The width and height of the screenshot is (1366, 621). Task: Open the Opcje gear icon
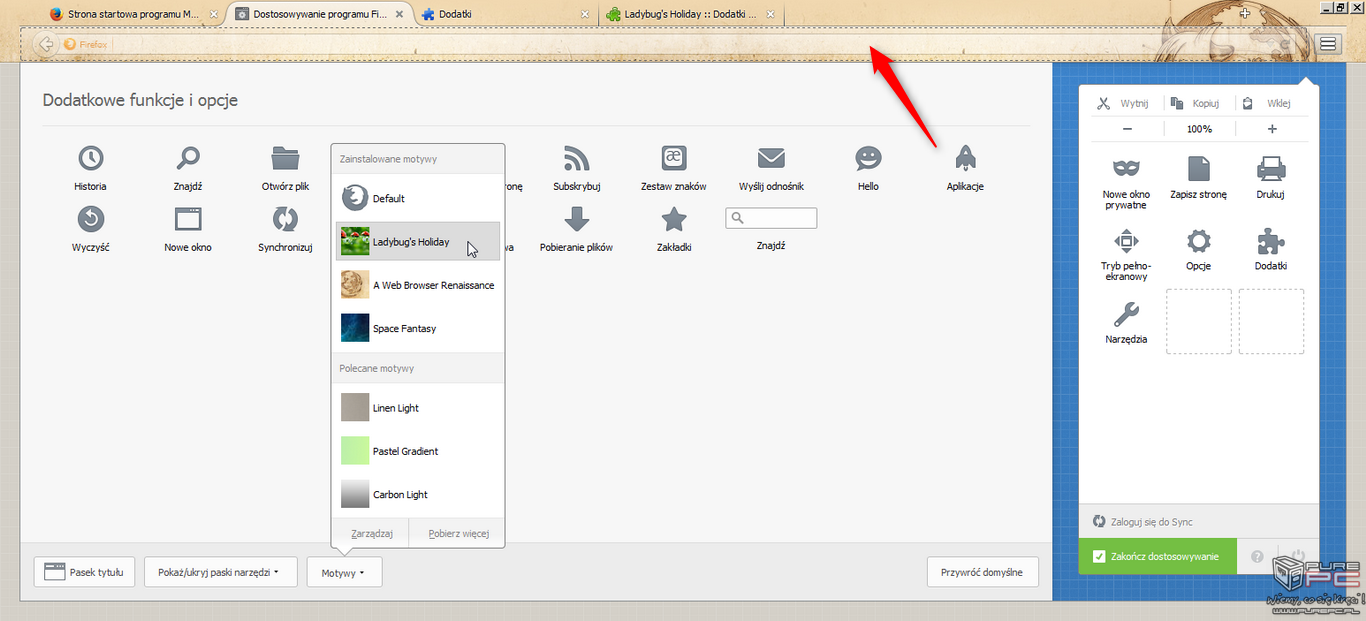point(1198,241)
